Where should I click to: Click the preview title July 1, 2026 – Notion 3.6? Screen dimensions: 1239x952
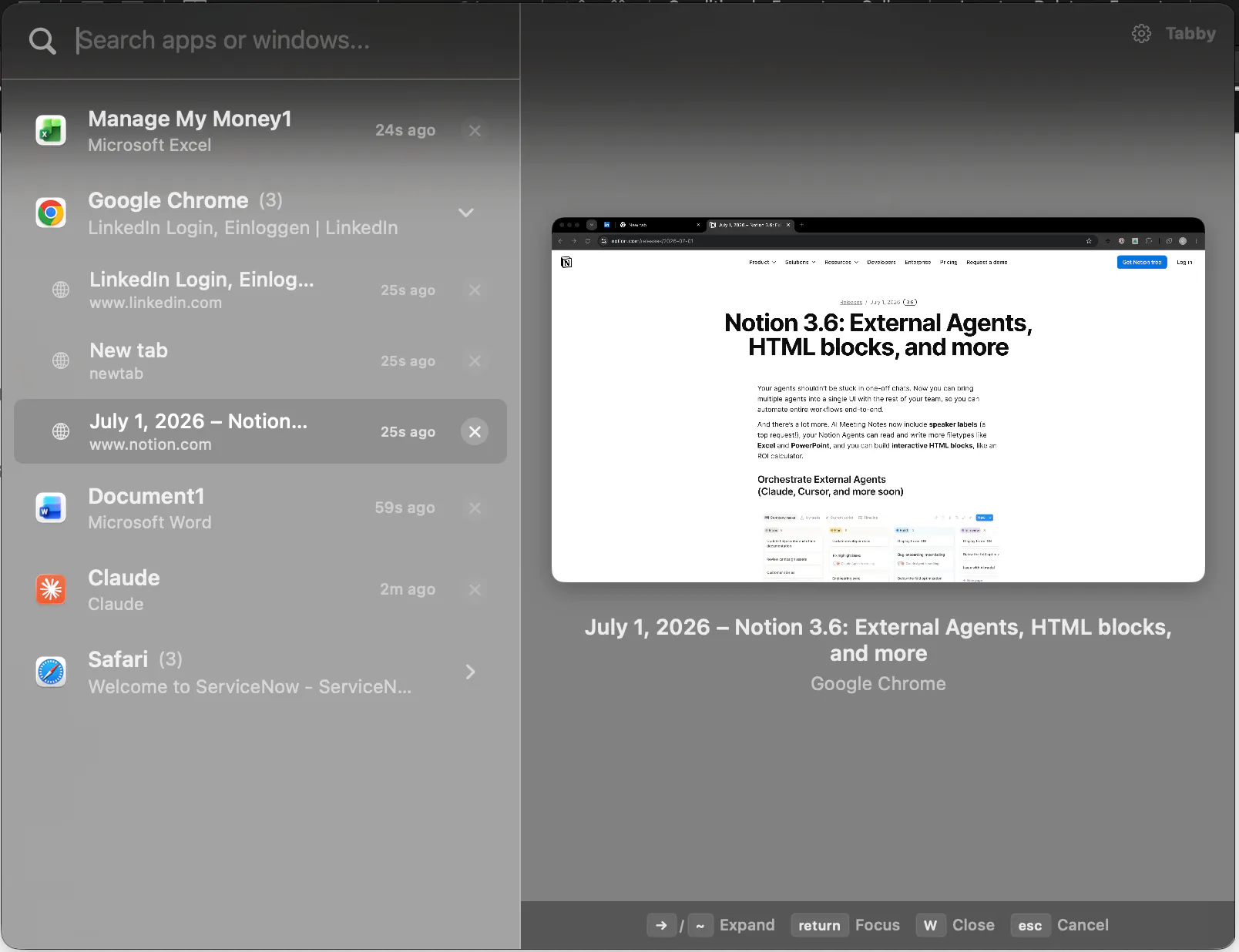878,640
